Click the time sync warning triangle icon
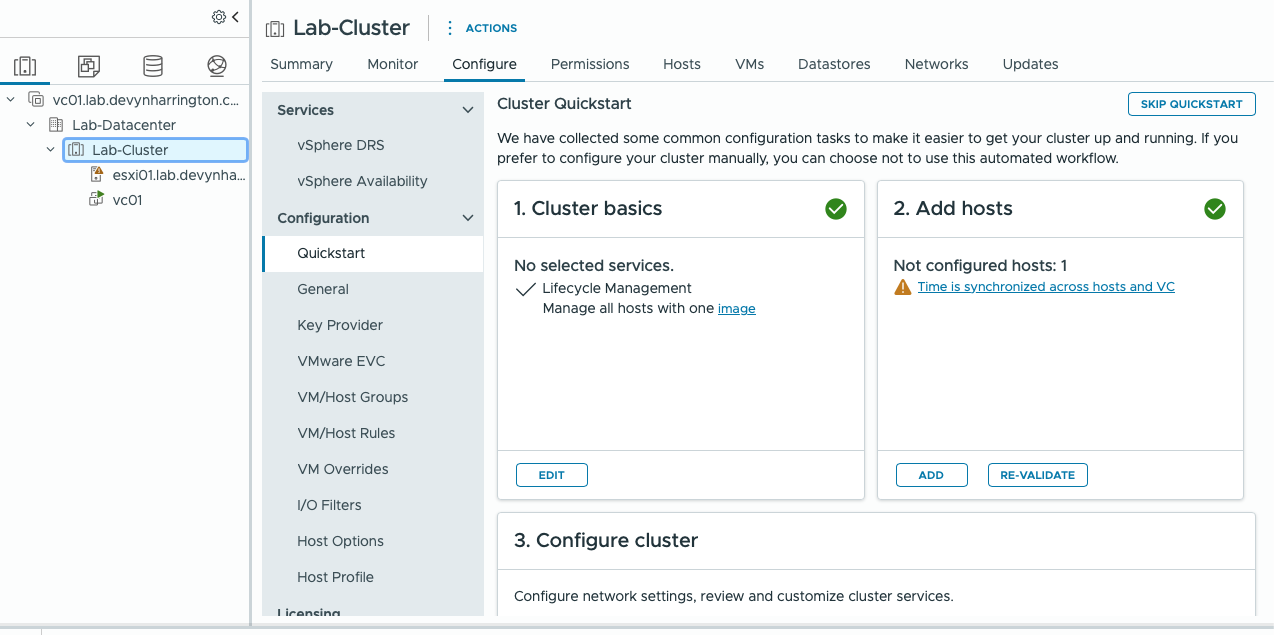 (903, 287)
